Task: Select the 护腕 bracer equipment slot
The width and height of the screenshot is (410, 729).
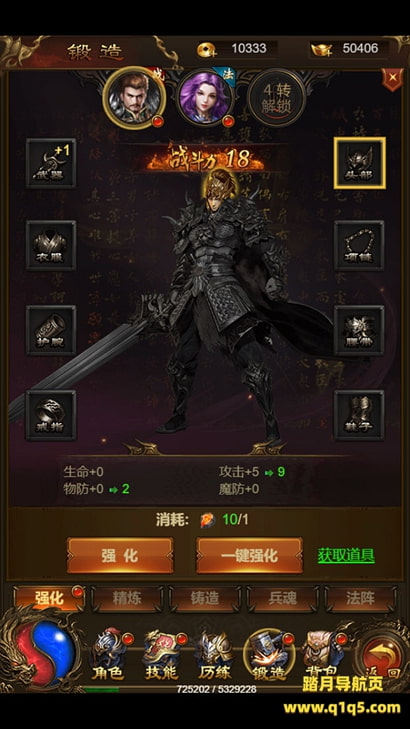Action: pyautogui.click(x=51, y=331)
